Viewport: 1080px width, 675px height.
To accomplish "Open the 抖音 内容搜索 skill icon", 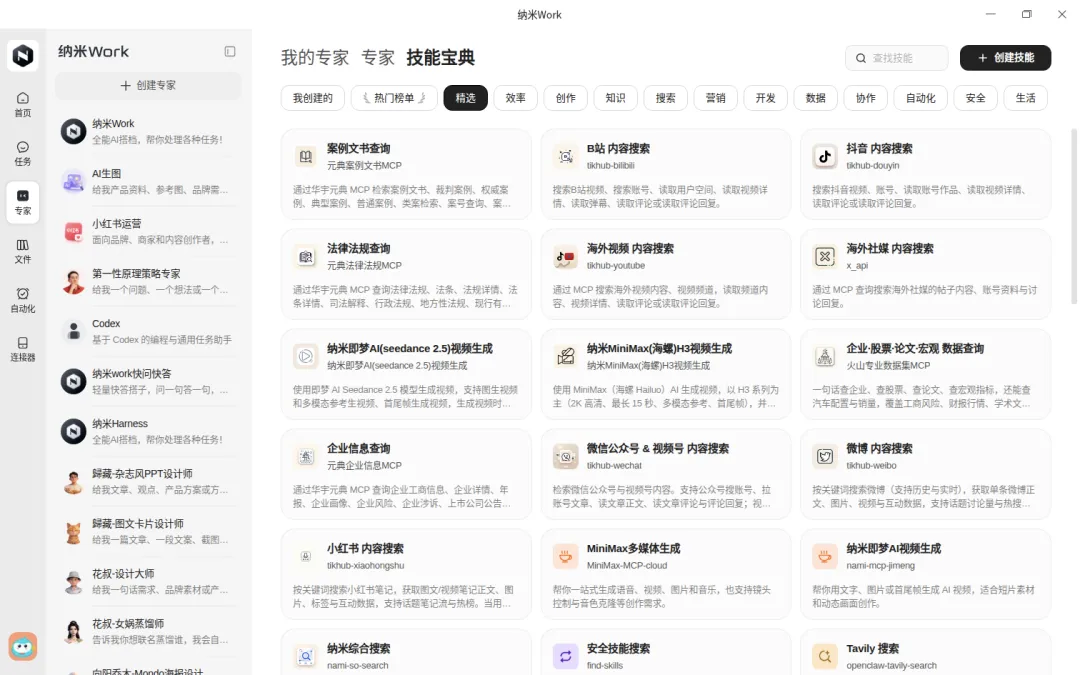I will 824,156.
